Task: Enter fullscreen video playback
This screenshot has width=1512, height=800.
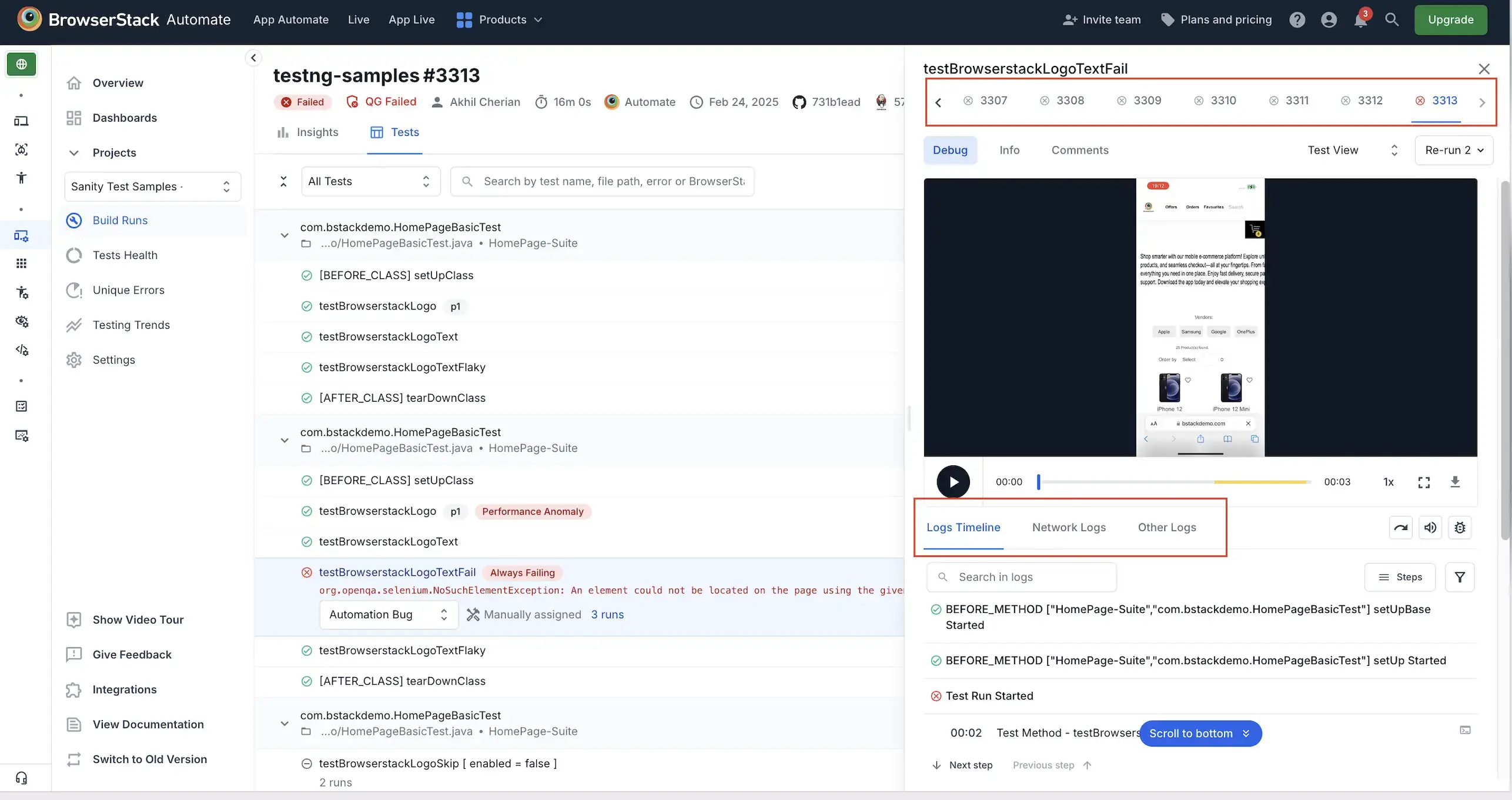Action: point(1423,482)
